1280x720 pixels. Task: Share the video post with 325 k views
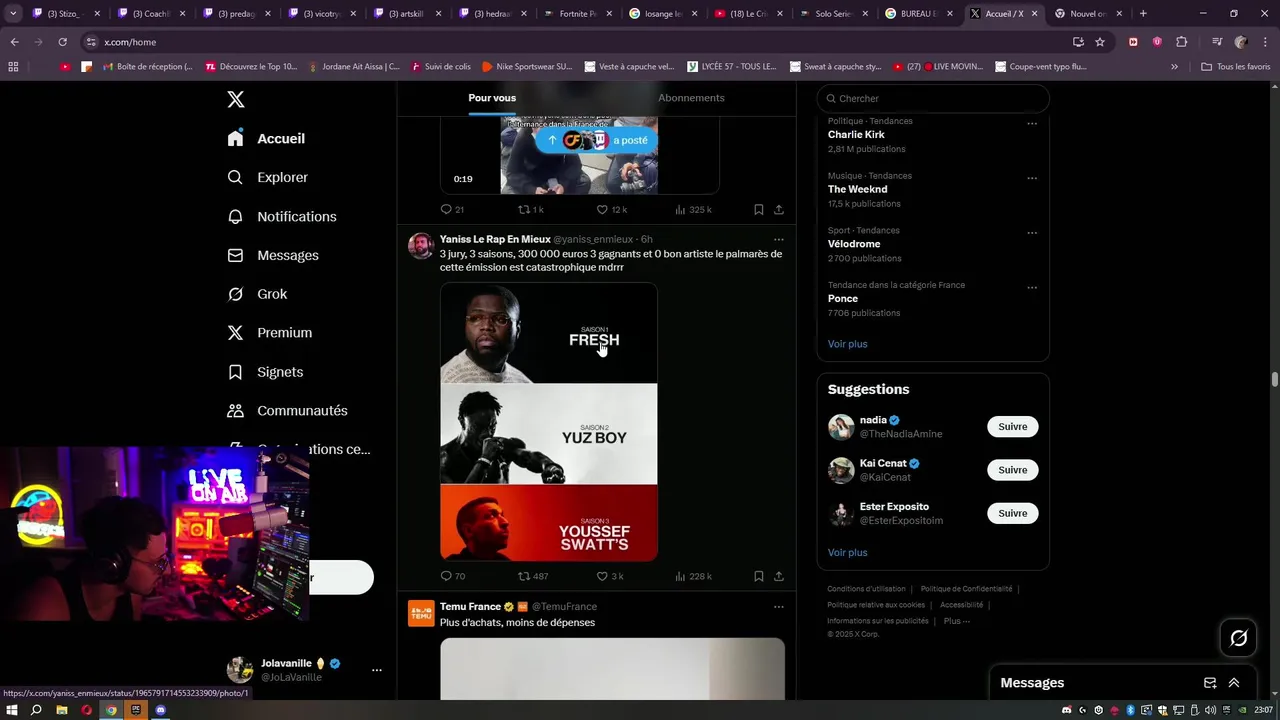click(779, 210)
